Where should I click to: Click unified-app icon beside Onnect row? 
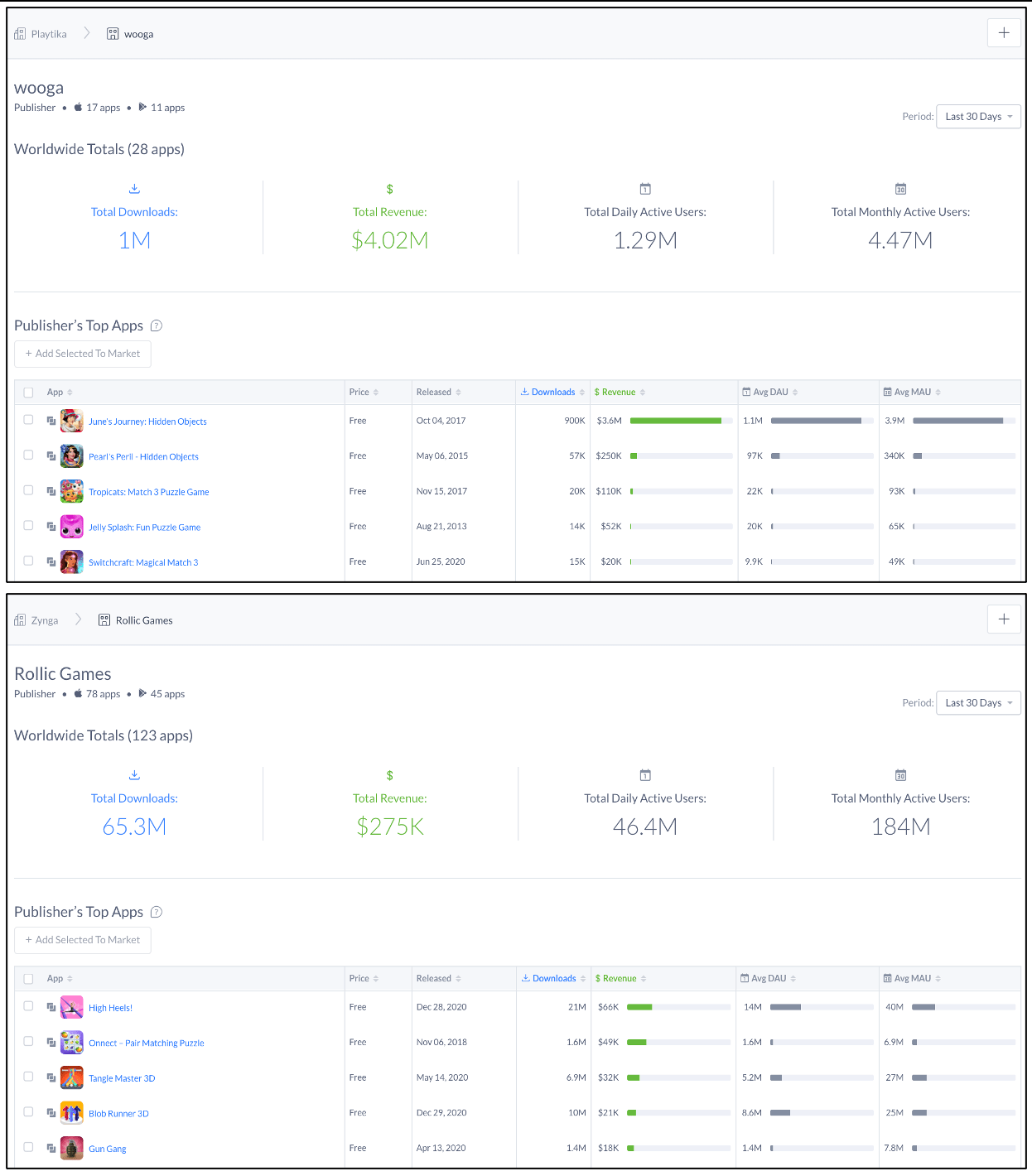[x=51, y=1042]
